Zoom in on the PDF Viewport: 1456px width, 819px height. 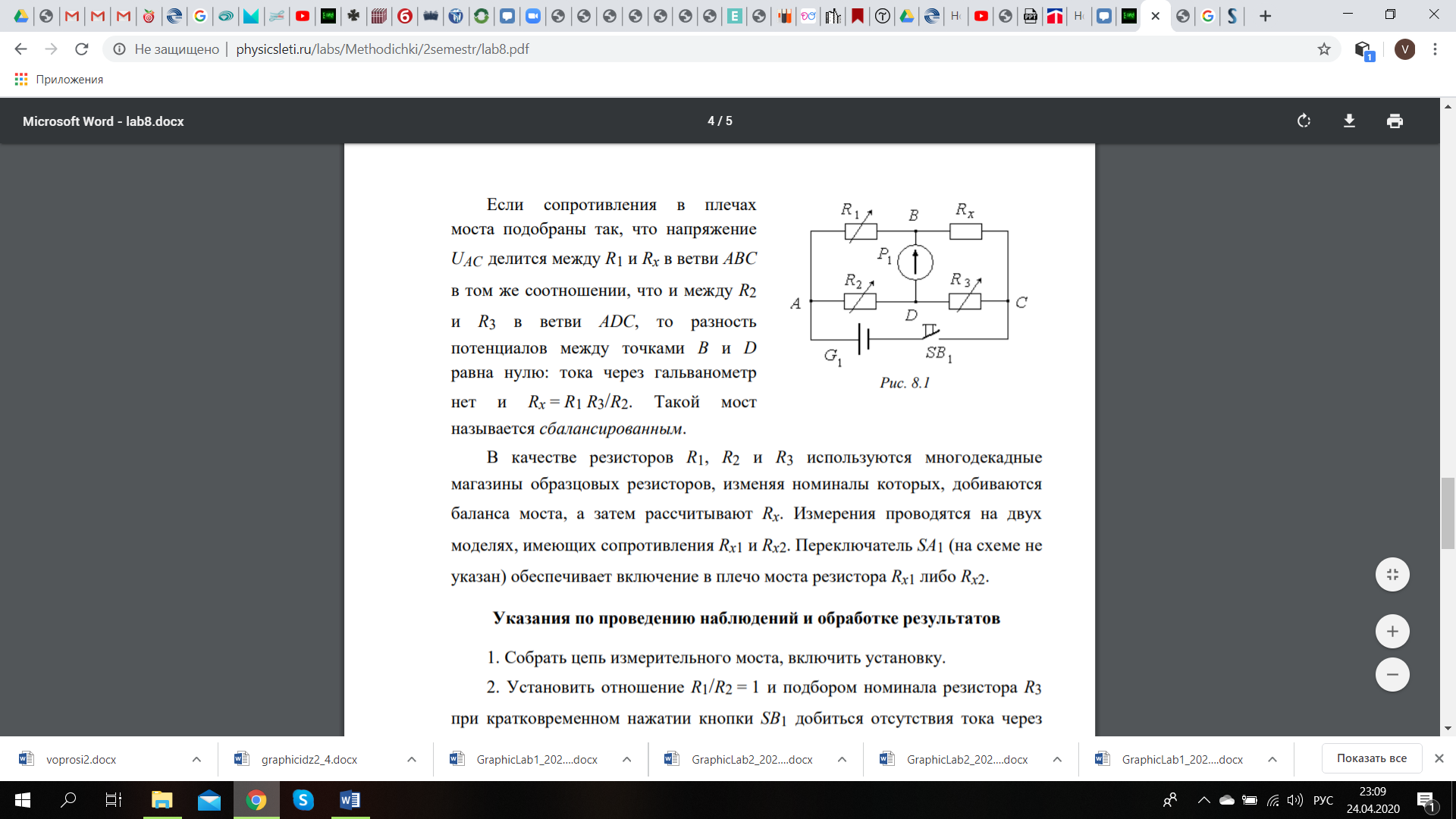click(1392, 632)
